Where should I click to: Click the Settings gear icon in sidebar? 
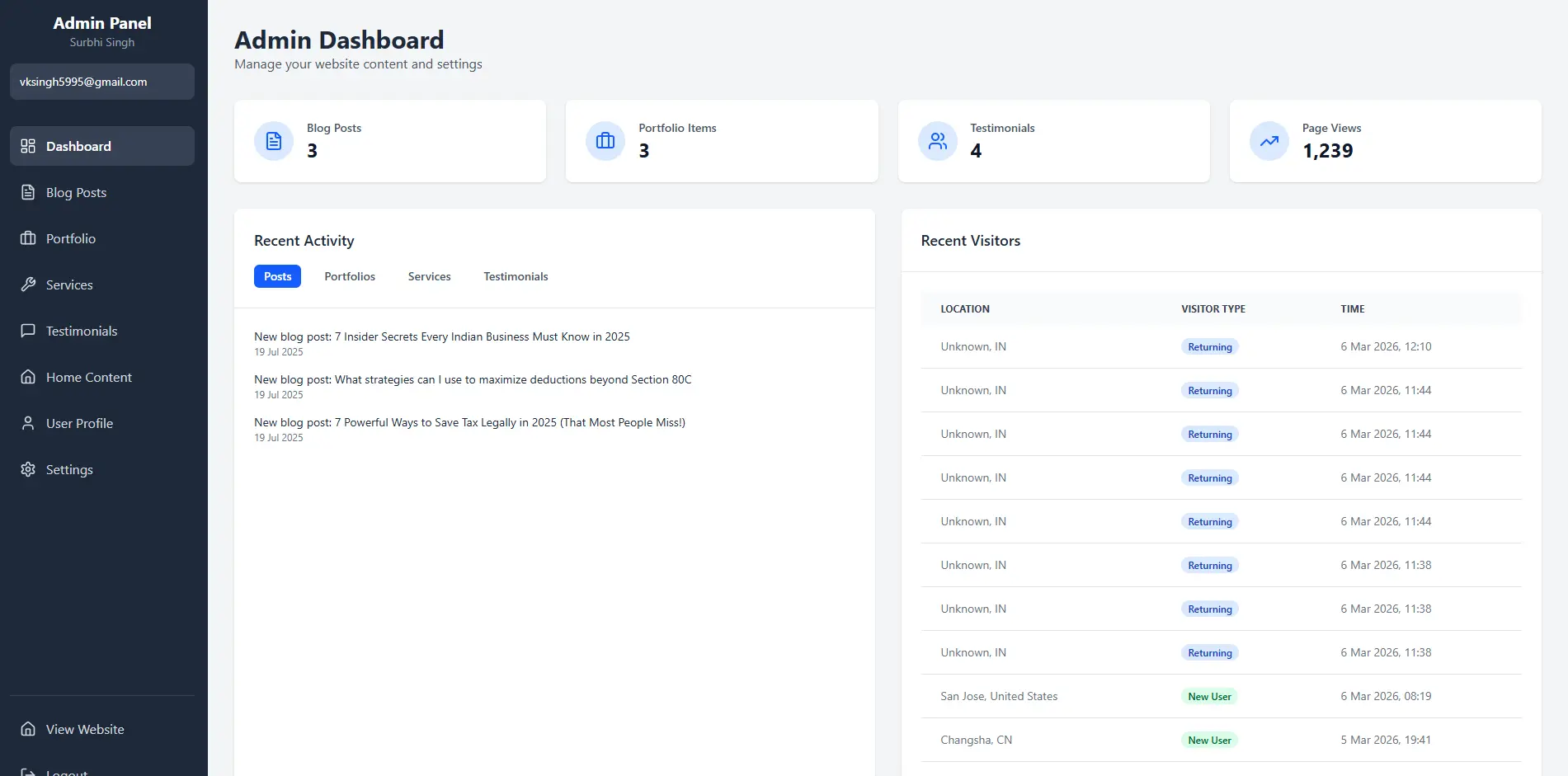click(x=28, y=469)
